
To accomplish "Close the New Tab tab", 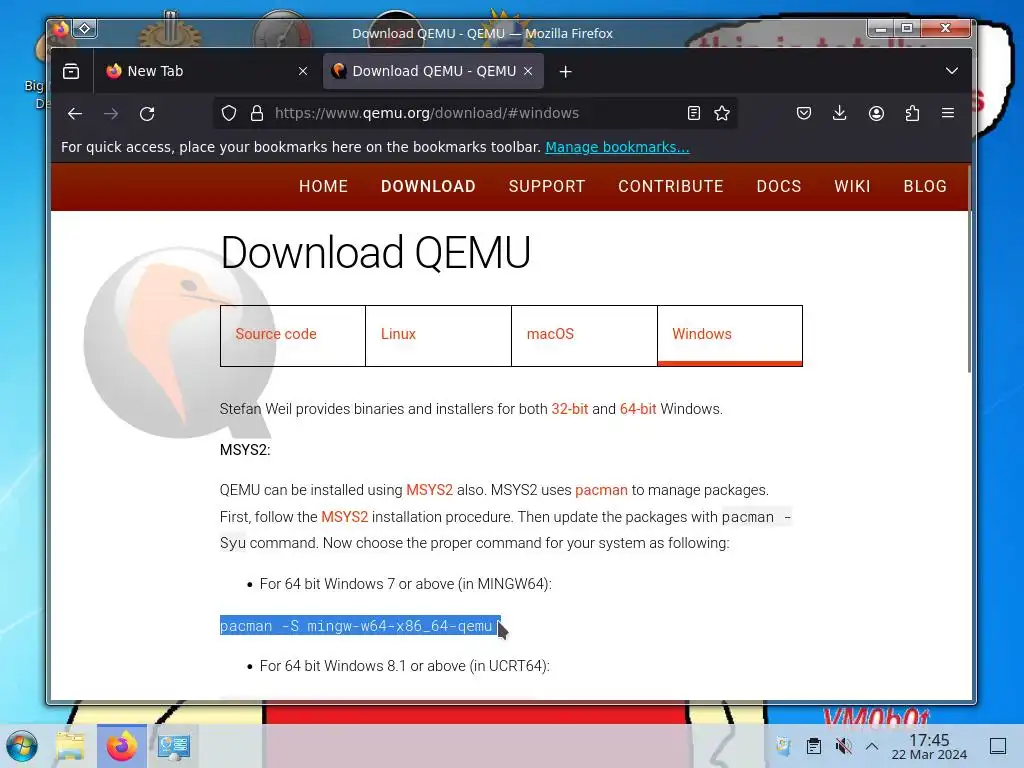I will click(x=303, y=71).
